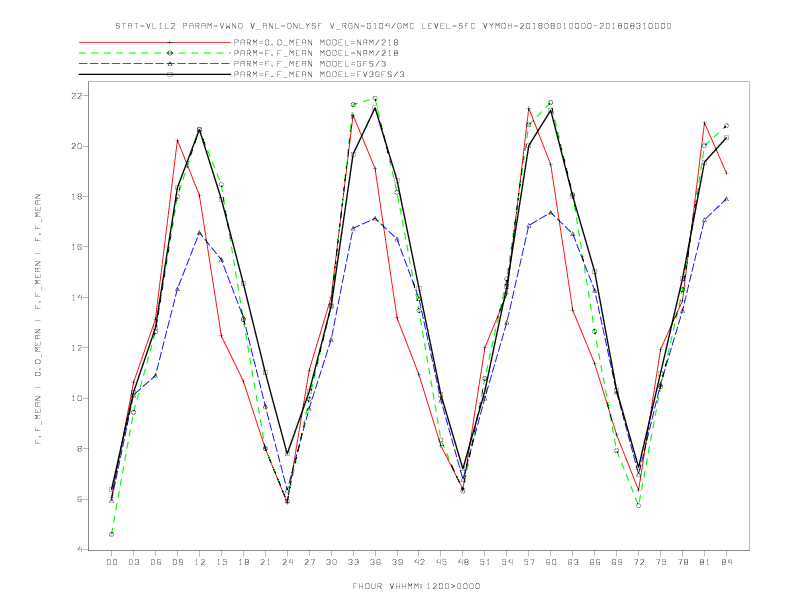Viewport: 792px width, 612px height.
Task: Click x-axis tick label 24
Action: [287, 562]
